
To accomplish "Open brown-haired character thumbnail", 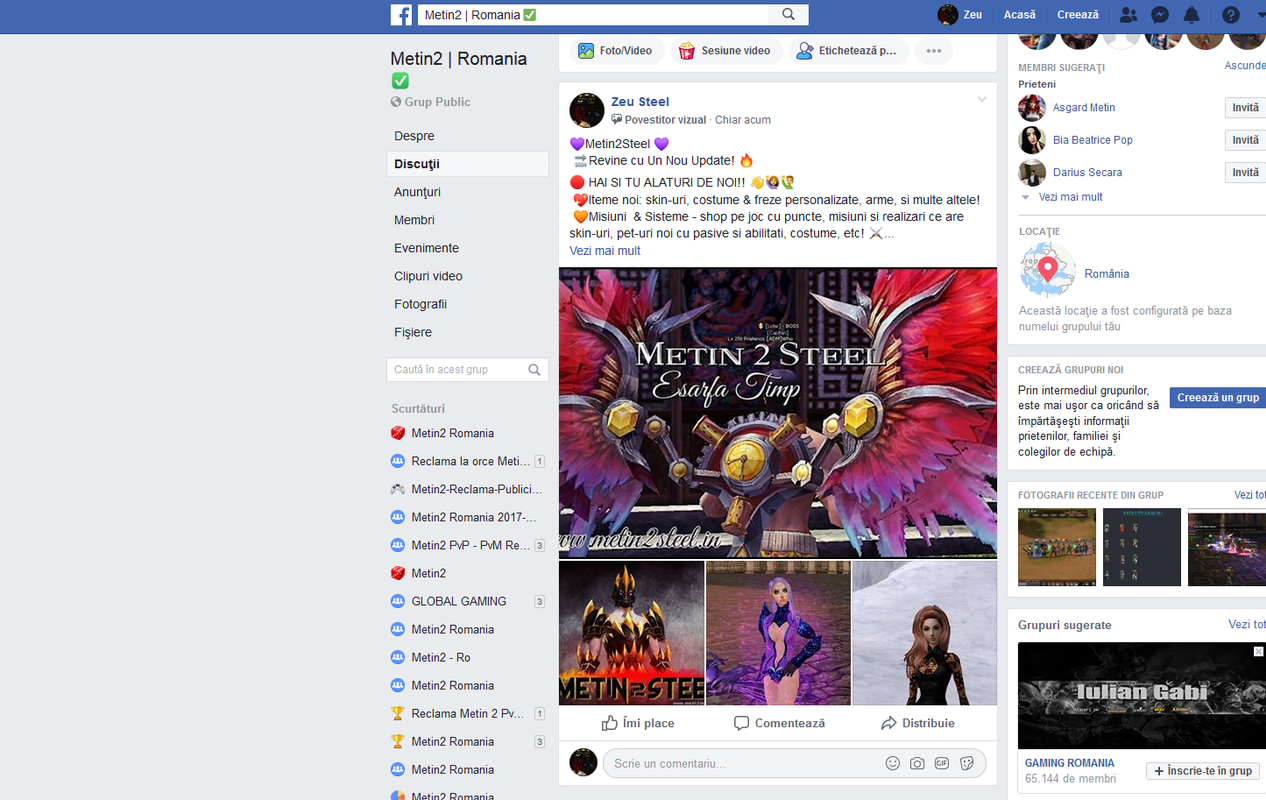I will [x=925, y=633].
